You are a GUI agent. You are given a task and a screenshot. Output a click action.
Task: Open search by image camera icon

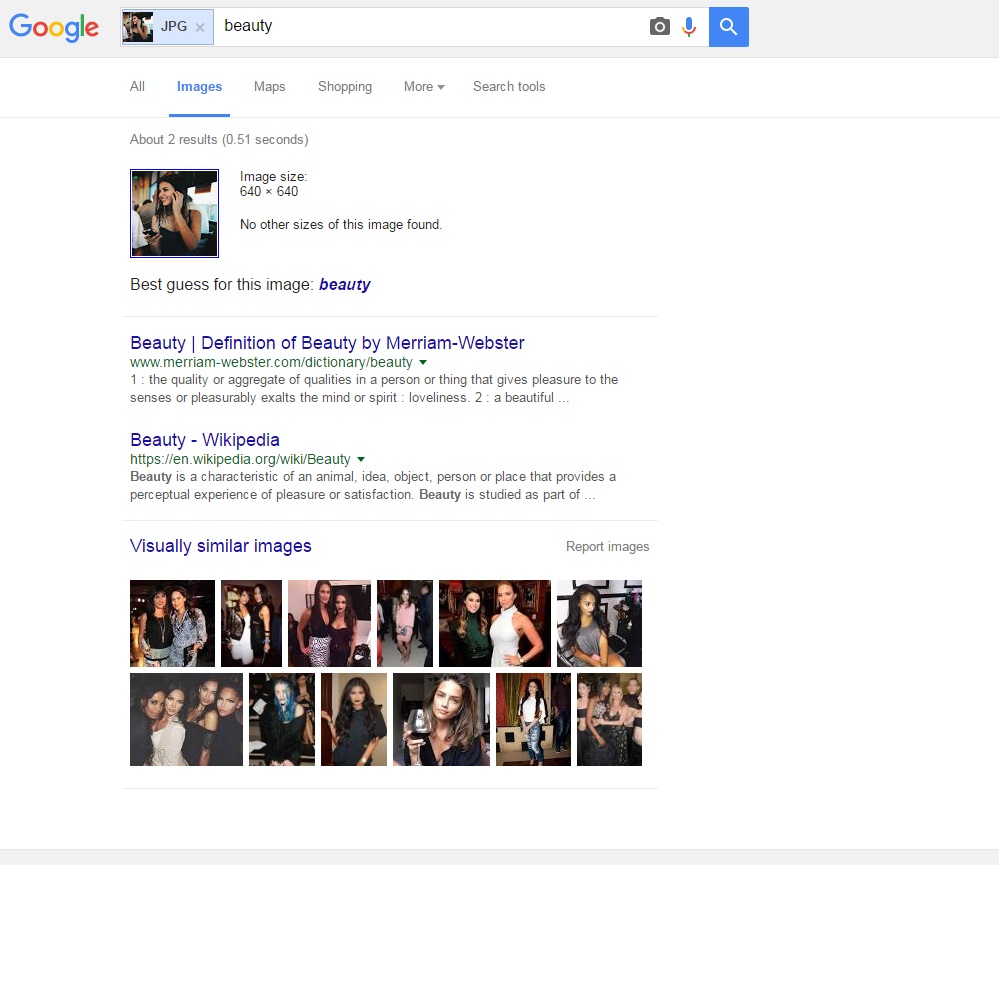point(660,27)
